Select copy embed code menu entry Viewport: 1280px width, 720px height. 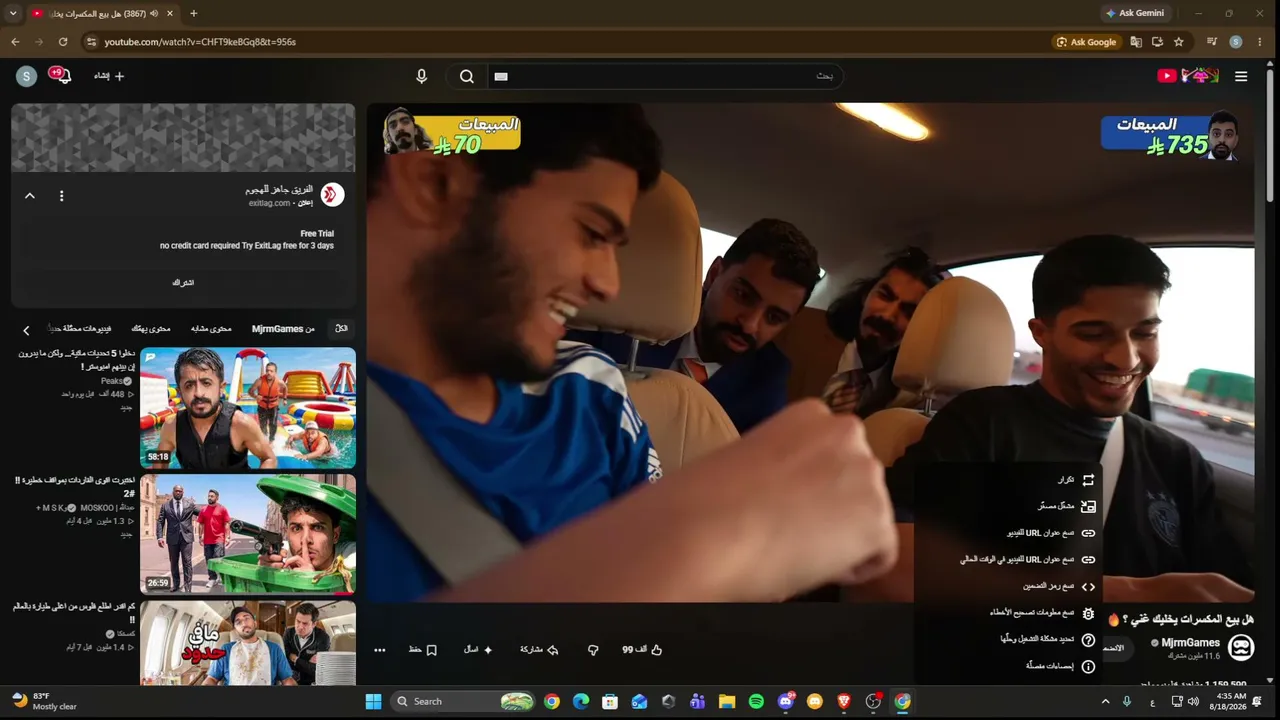[1007, 586]
